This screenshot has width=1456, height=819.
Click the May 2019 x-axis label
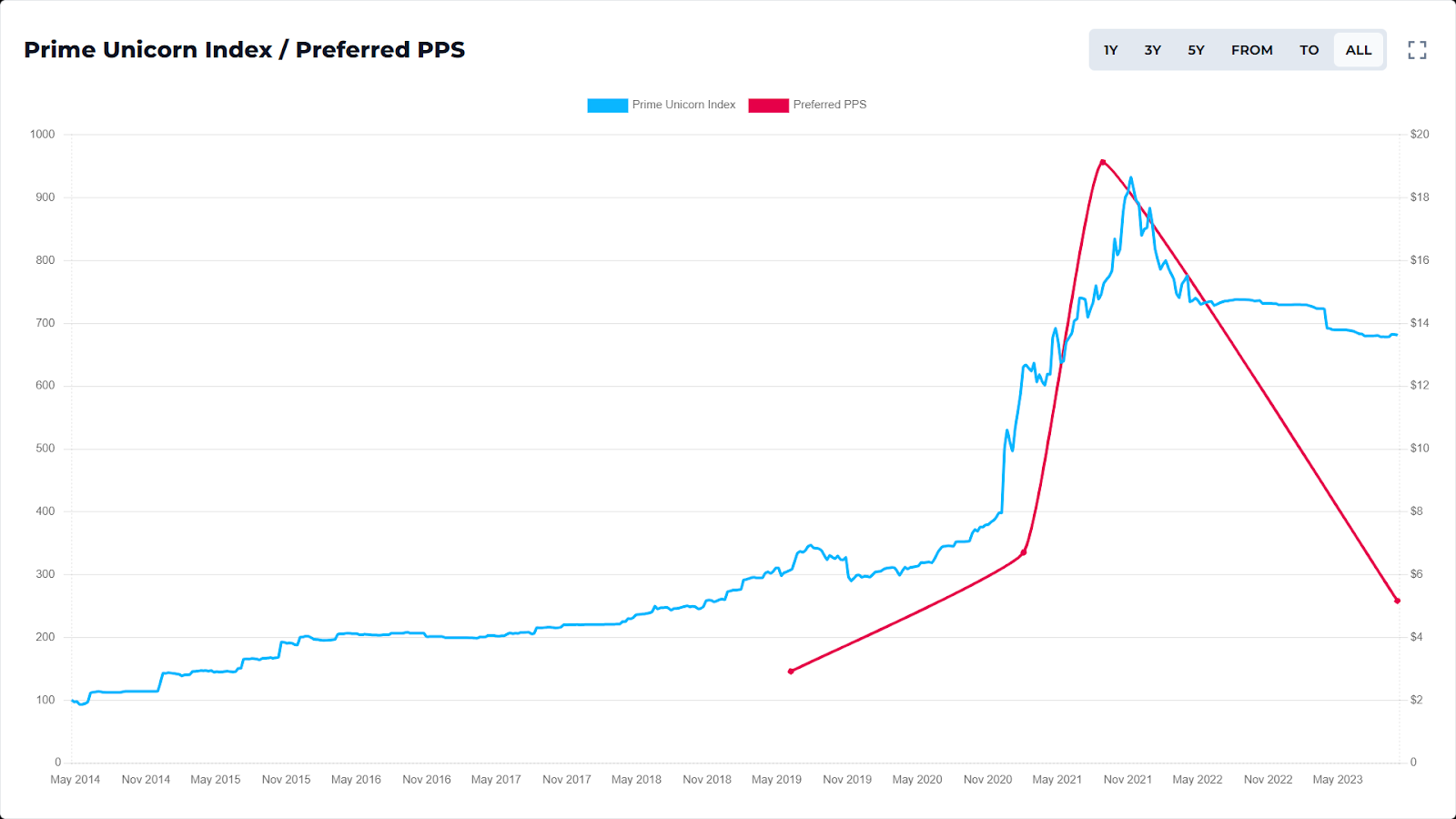point(776,780)
